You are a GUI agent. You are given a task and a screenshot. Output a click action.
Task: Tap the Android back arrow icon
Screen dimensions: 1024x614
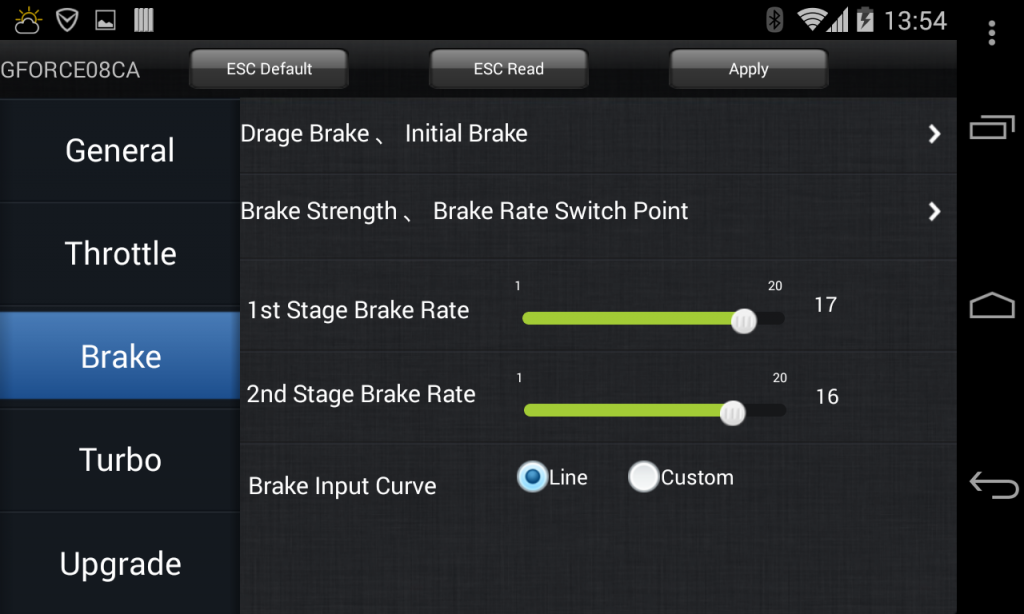993,485
